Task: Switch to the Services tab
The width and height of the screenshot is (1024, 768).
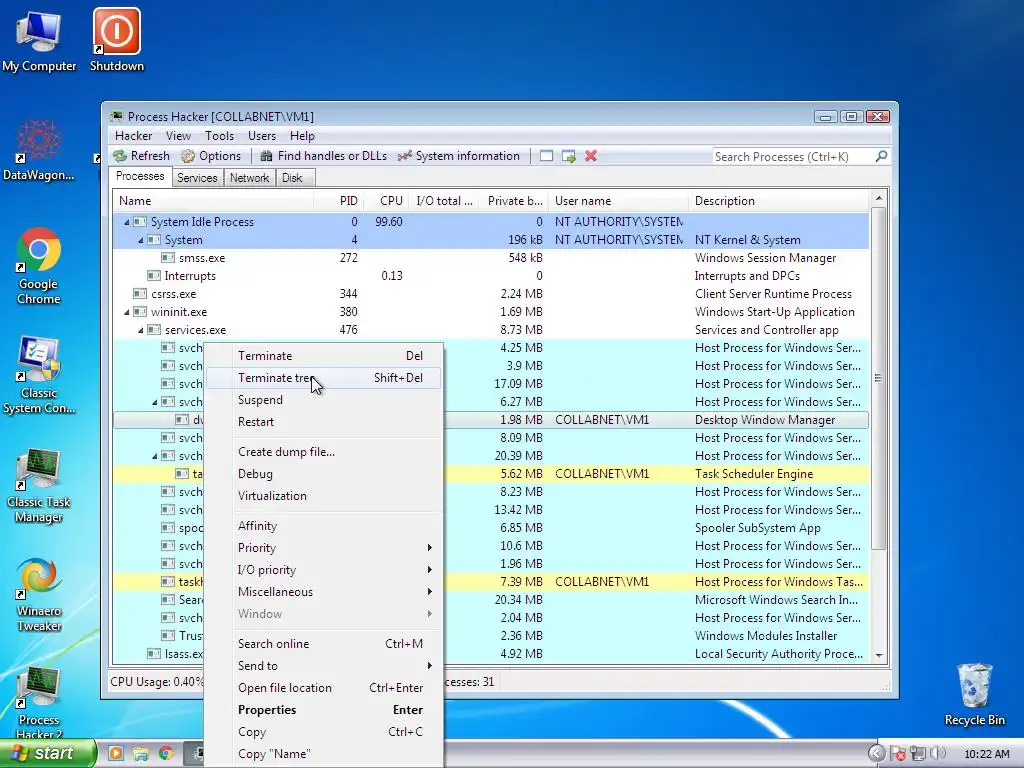Action: point(197,178)
